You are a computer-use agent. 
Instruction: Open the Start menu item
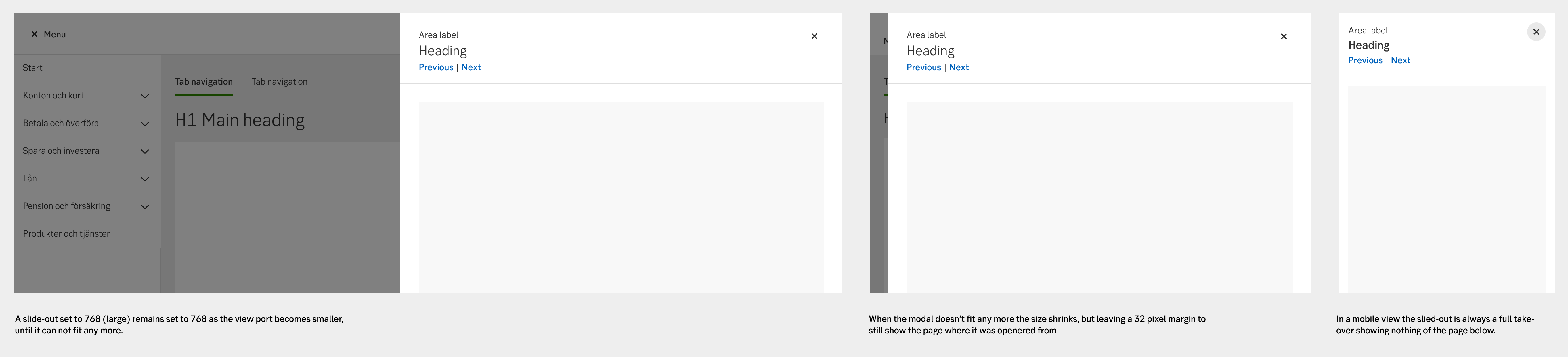tap(33, 68)
